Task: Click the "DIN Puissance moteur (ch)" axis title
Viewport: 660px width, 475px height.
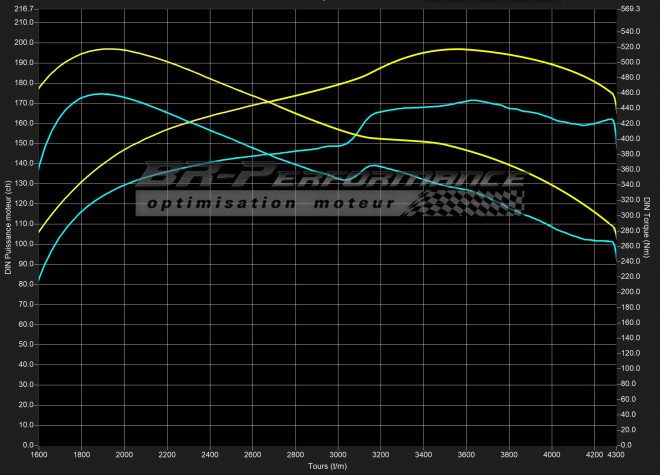Action: click(8, 225)
